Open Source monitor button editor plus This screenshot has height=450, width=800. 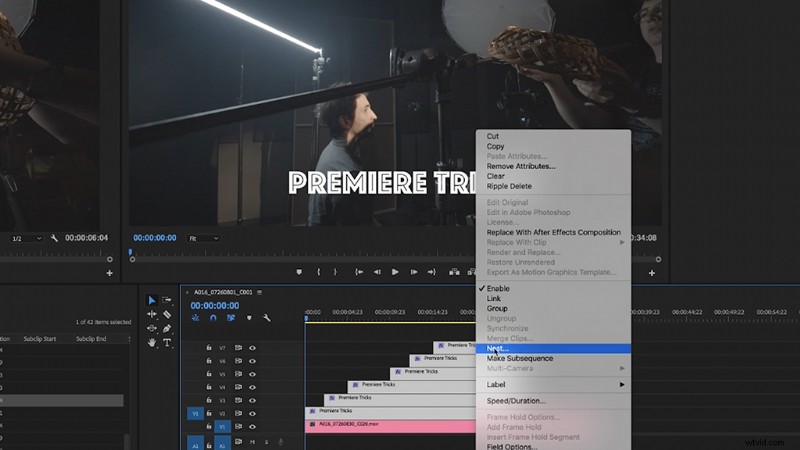click(109, 273)
